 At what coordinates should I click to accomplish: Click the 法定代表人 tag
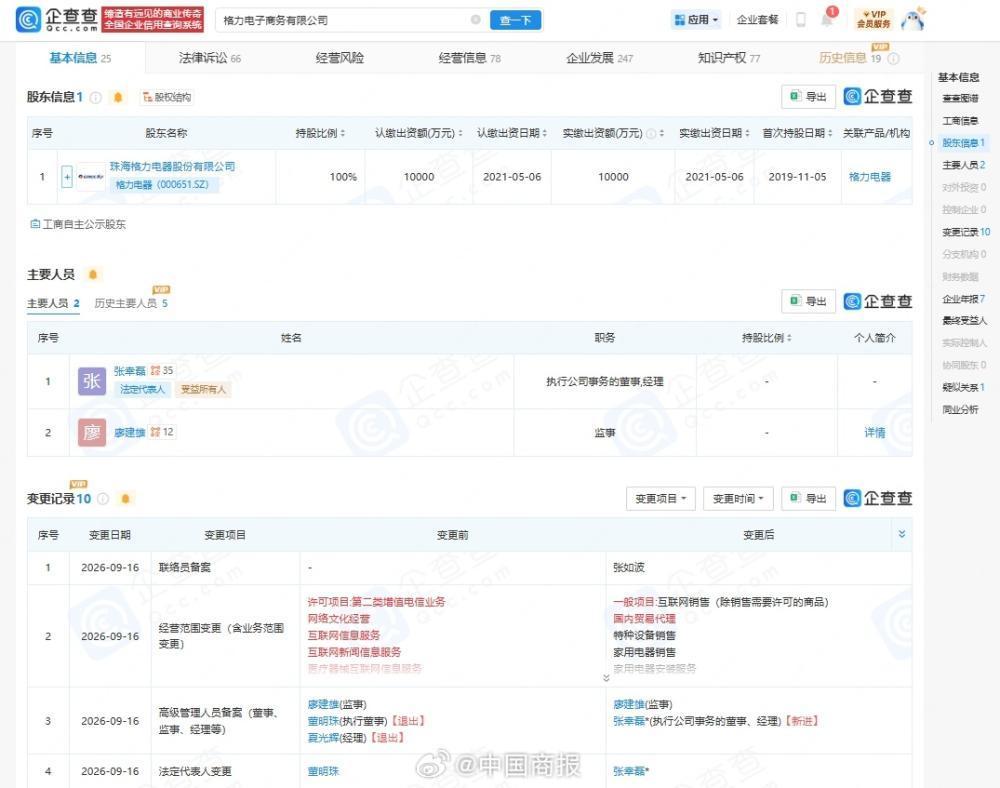(x=142, y=389)
